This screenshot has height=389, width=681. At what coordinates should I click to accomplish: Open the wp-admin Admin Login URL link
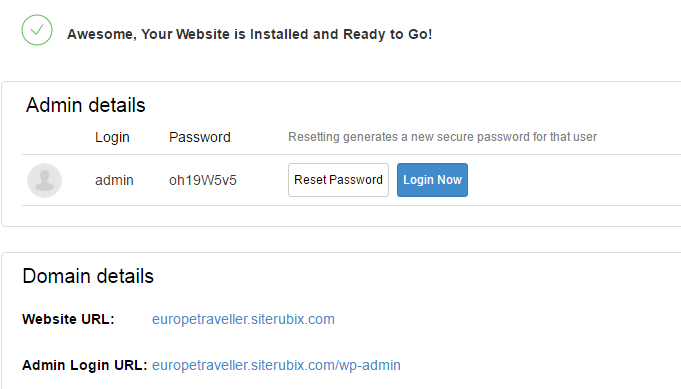coord(276,365)
